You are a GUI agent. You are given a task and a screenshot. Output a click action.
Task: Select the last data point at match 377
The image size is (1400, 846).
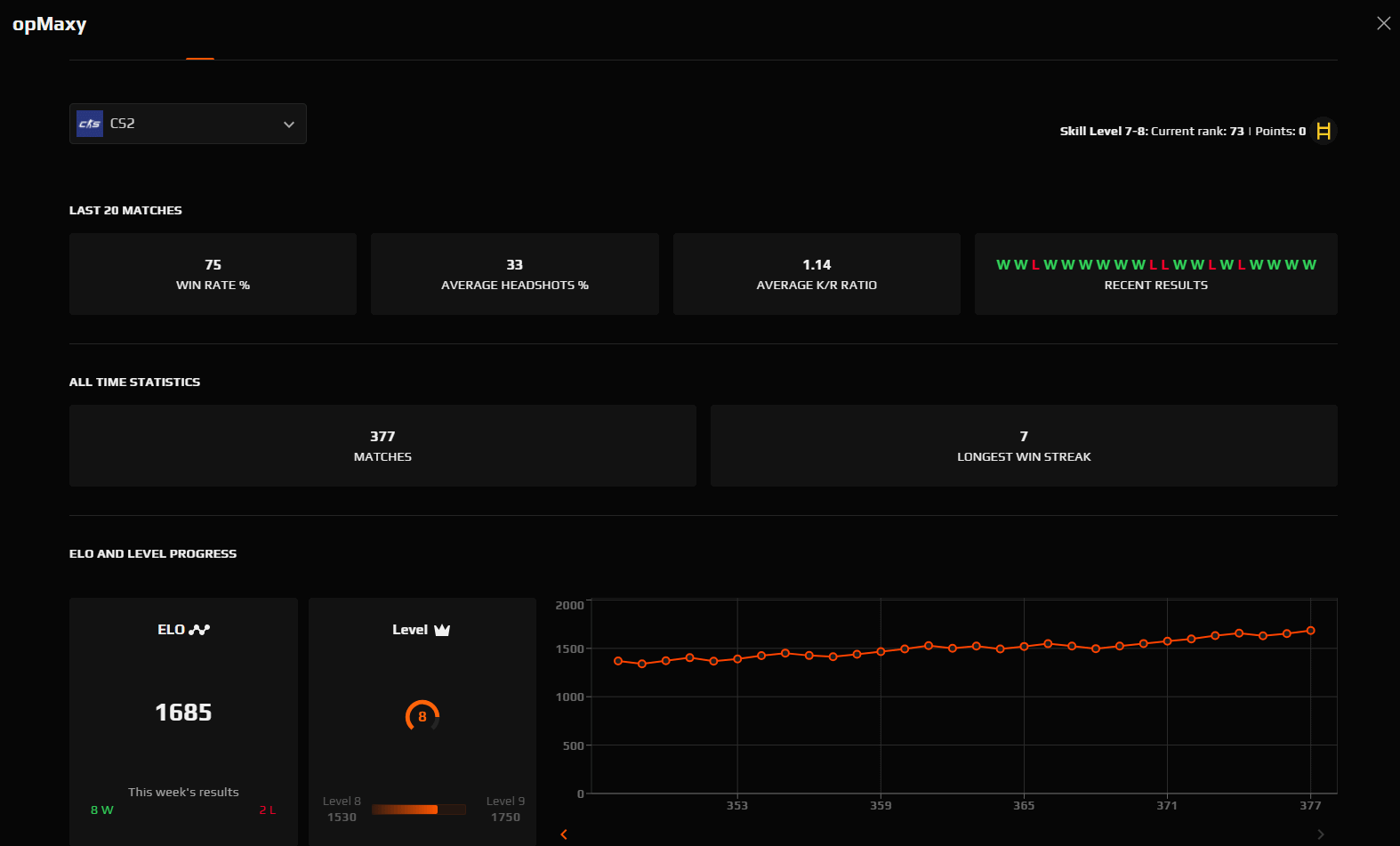coord(1310,631)
